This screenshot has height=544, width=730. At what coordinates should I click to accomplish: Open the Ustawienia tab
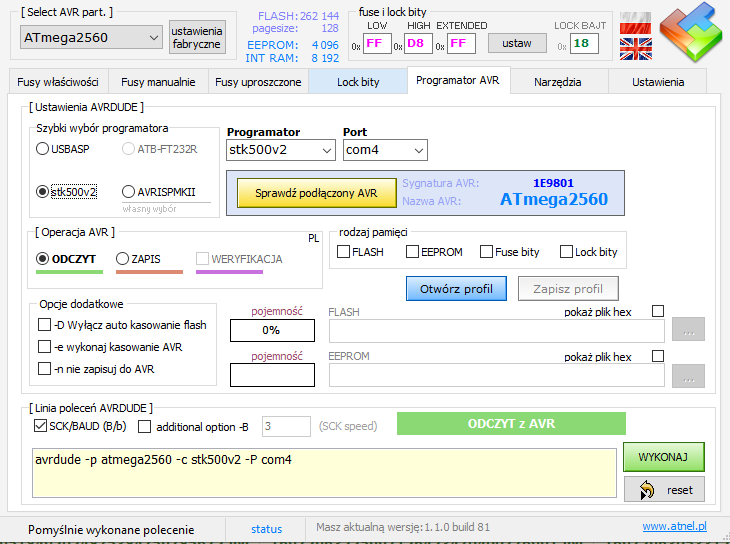pos(658,82)
